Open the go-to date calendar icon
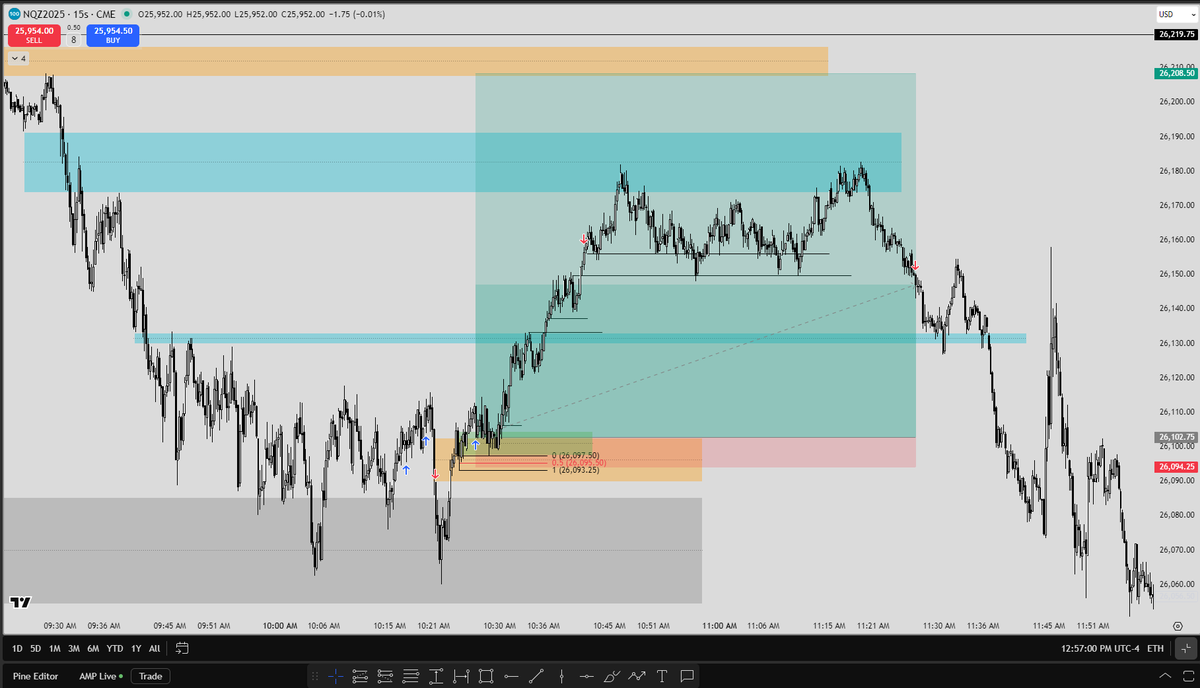1200x688 pixels. pos(182,648)
